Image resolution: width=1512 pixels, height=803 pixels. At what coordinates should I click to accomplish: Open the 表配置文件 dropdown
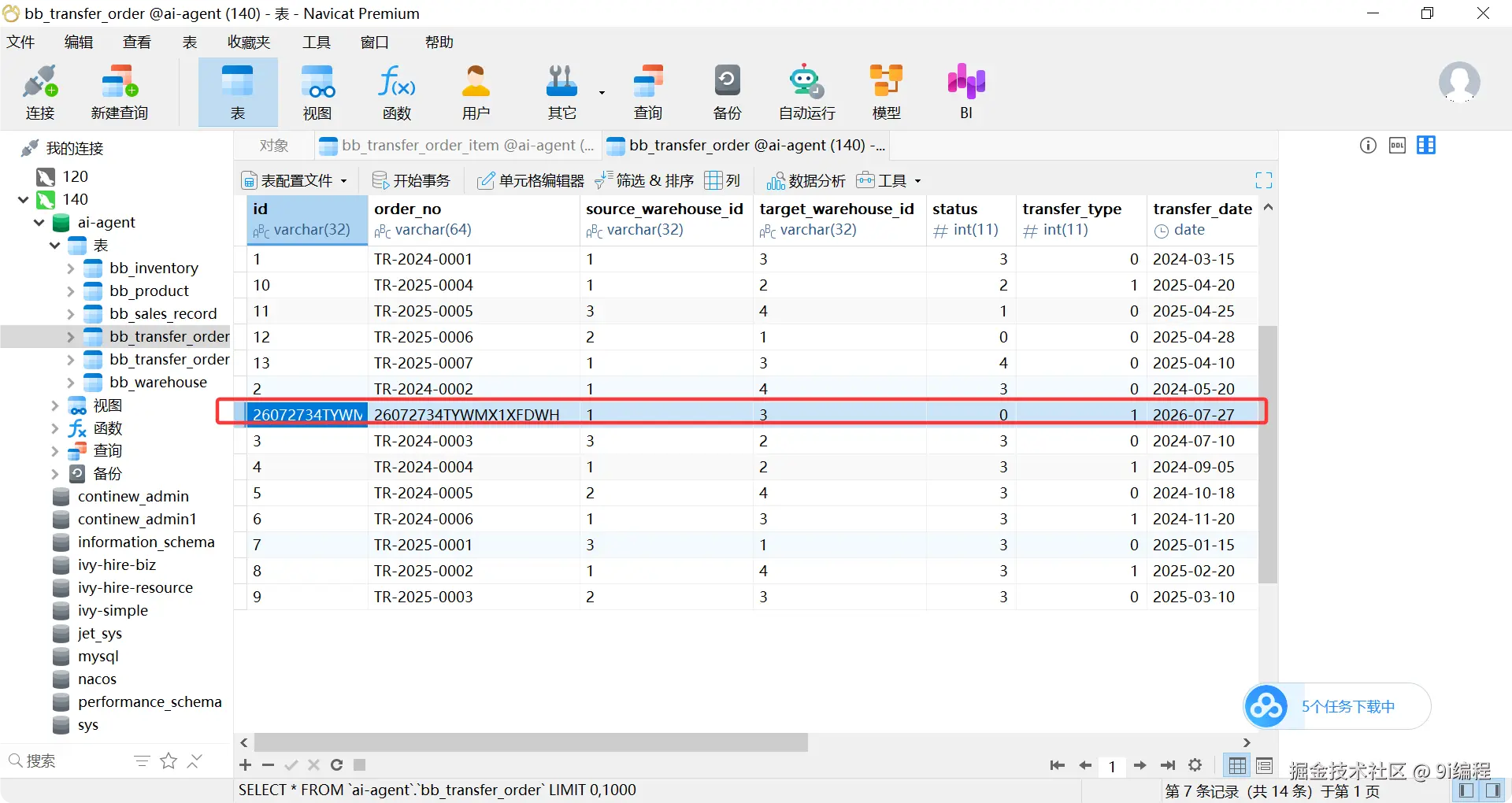(295, 180)
